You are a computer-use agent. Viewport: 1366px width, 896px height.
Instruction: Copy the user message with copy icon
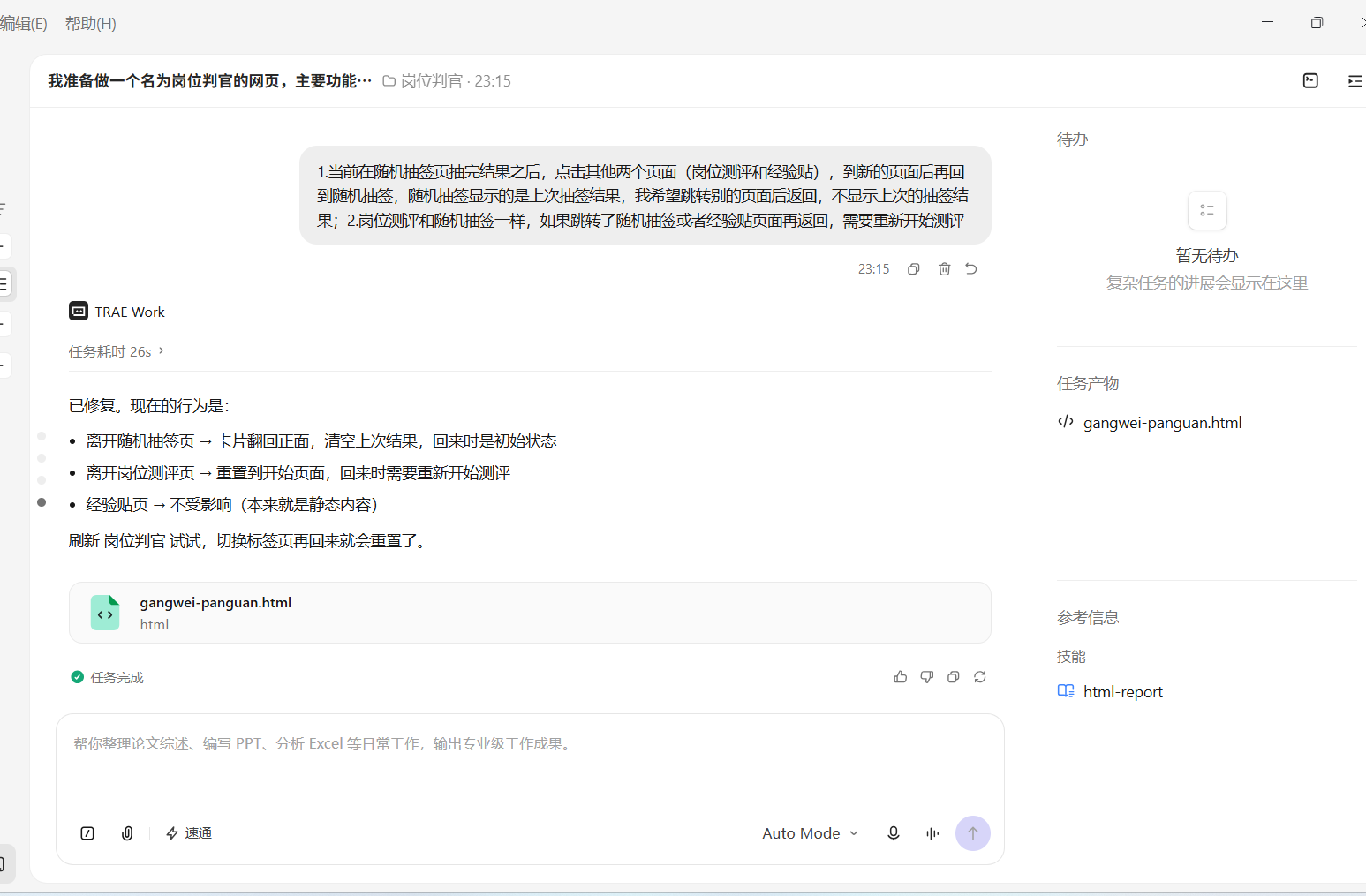coord(914,269)
